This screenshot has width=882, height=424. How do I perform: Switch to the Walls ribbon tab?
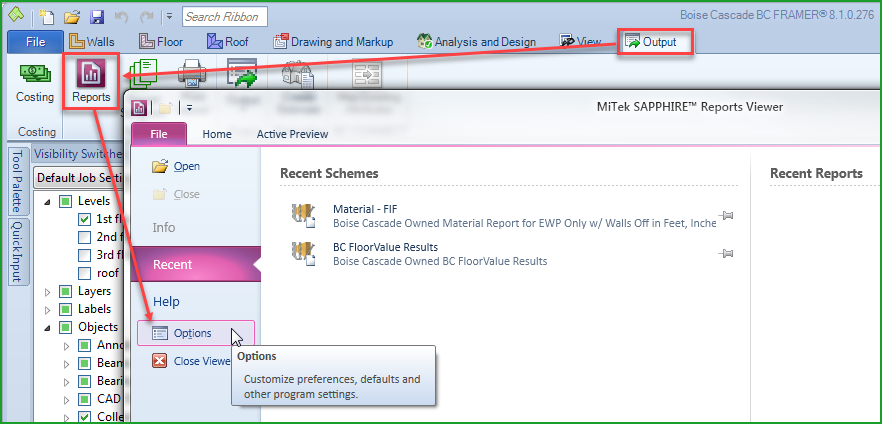point(92,42)
